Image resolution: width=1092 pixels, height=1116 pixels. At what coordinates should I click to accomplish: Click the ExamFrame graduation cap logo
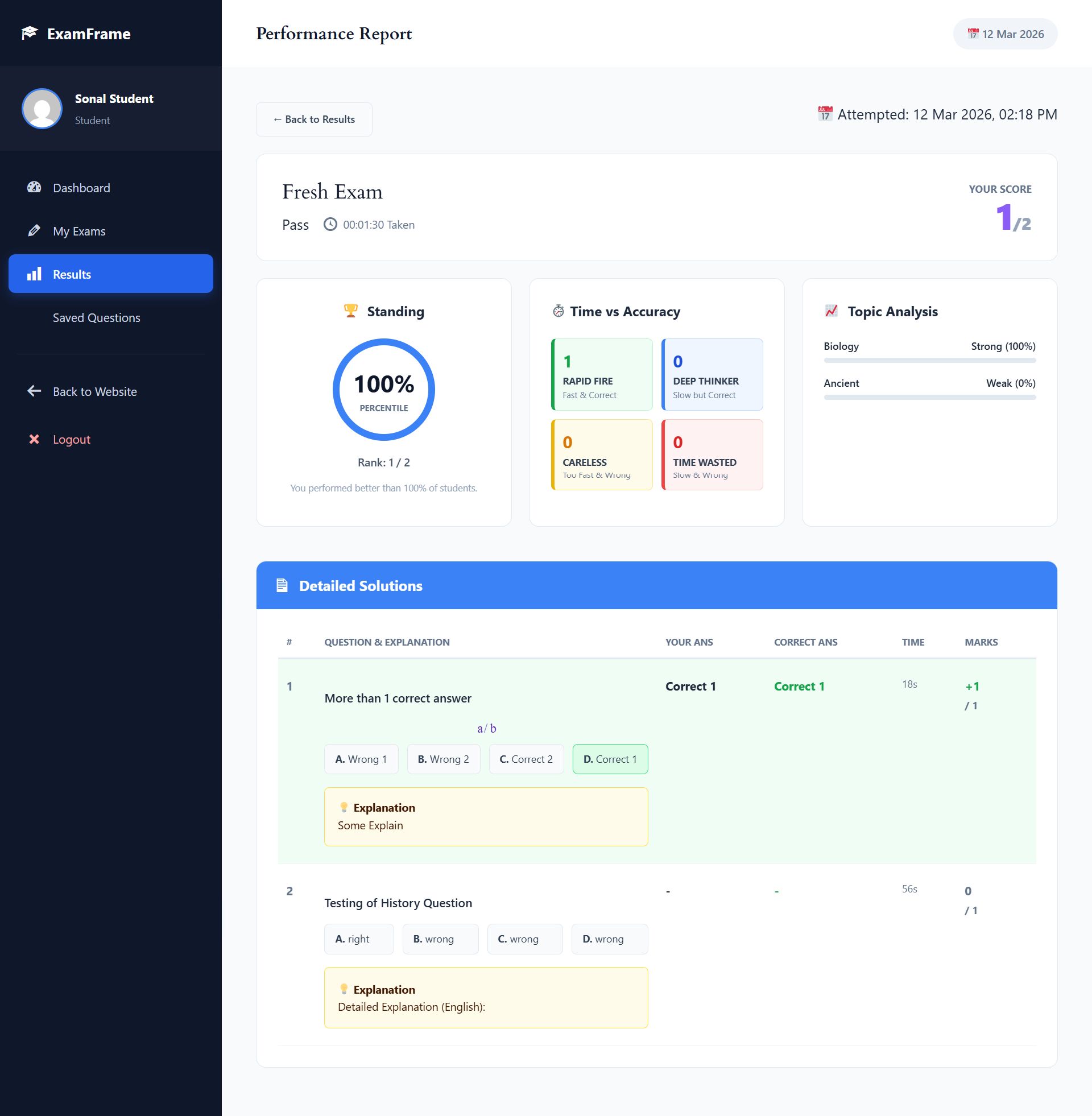[x=29, y=33]
